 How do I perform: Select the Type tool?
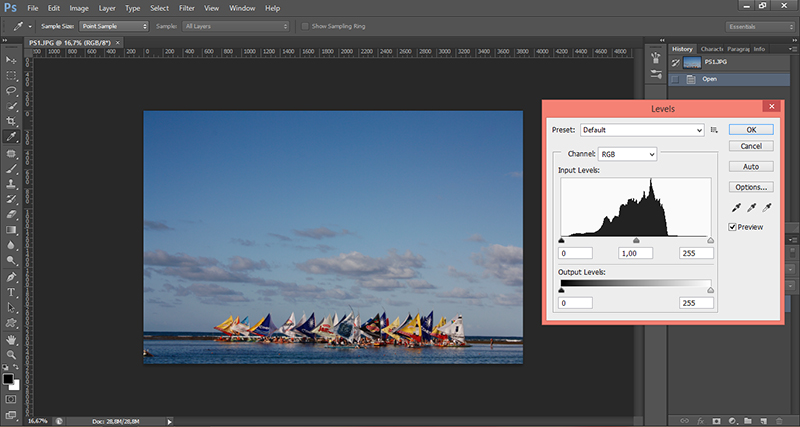[x=12, y=292]
